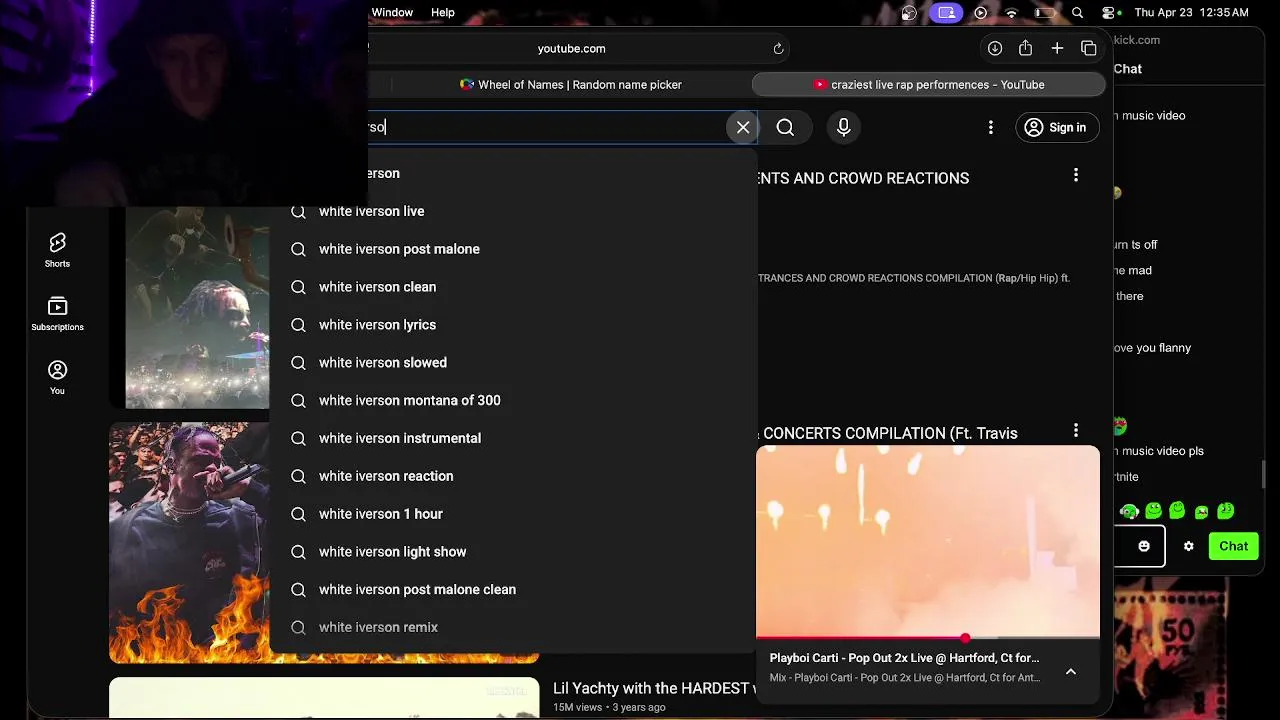
Task: Click search icon beside 'white iverson reaction'
Action: (298, 476)
